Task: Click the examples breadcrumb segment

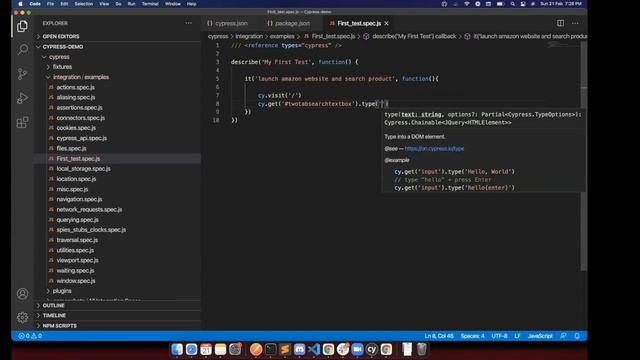Action: (282, 36)
